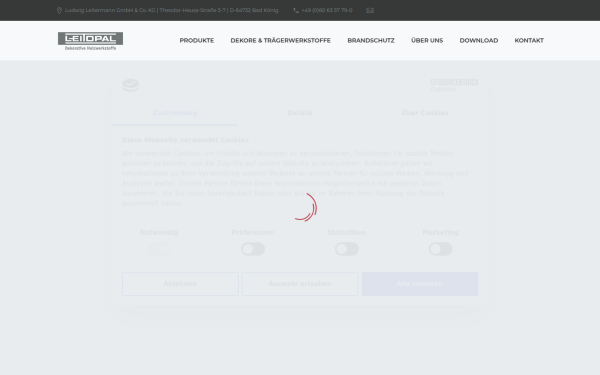This screenshot has height=375, width=600.
Task: Open the Produkte menu
Action: (x=197, y=41)
